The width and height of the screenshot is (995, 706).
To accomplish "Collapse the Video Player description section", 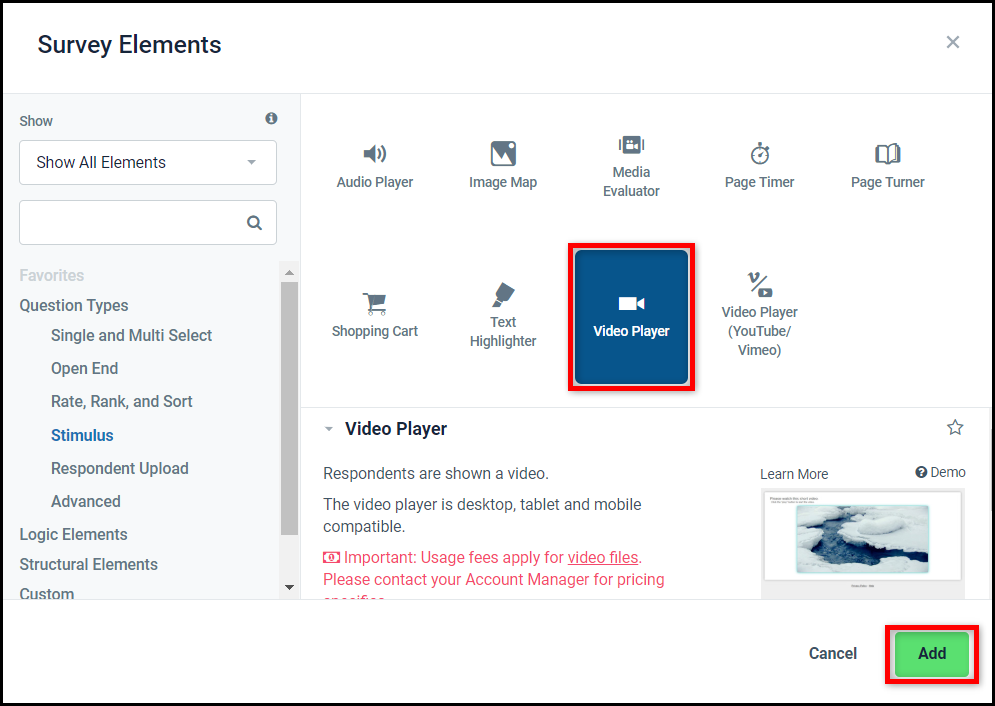I will point(329,429).
